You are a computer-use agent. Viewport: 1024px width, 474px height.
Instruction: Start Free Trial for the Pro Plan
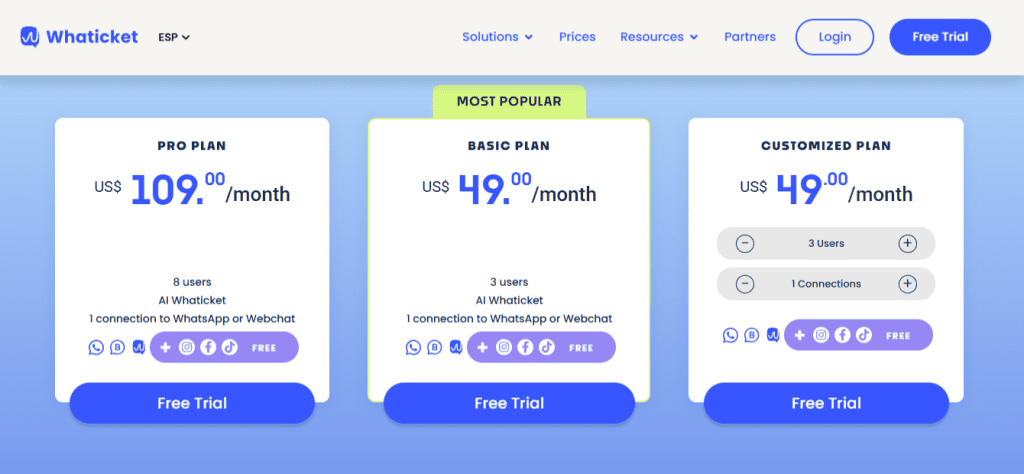(x=192, y=404)
